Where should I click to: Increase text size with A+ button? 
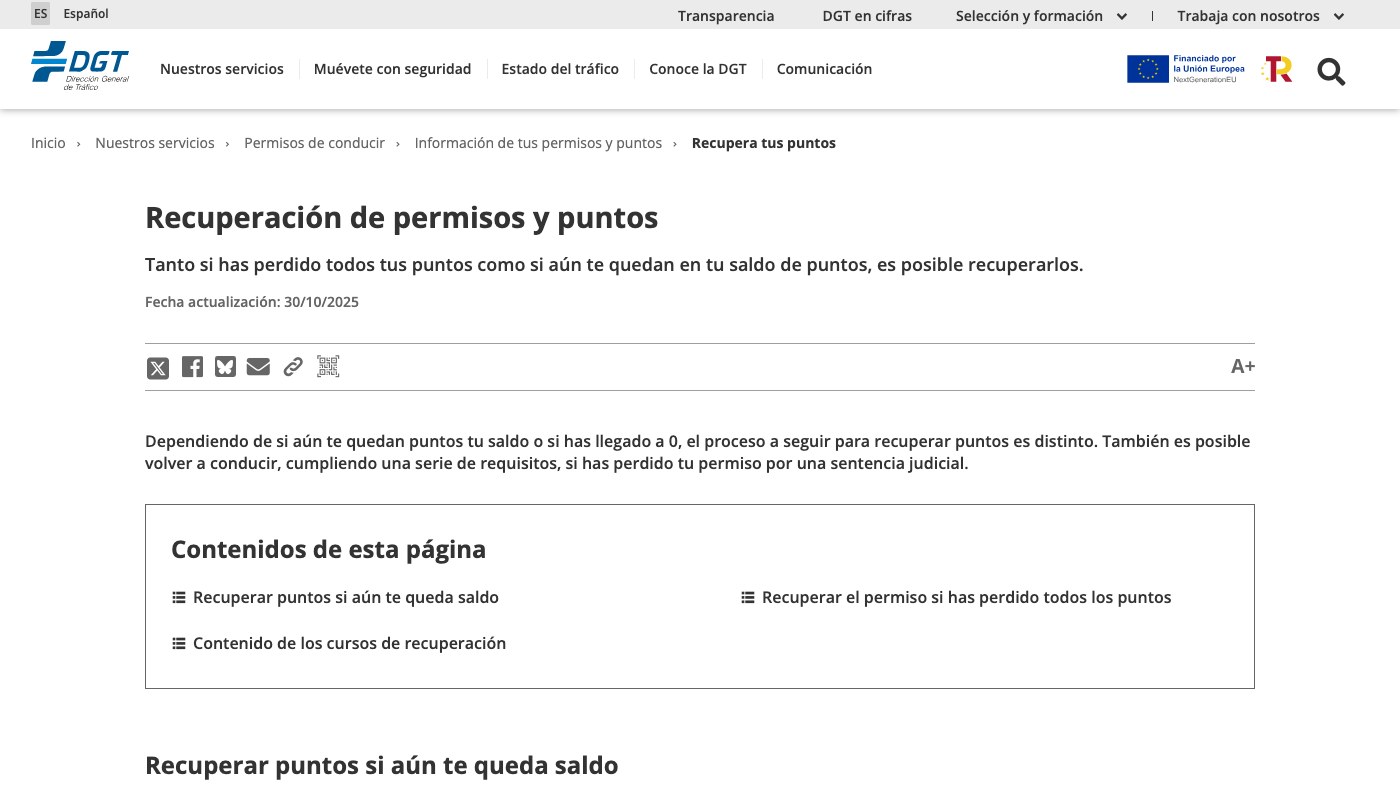(1243, 366)
